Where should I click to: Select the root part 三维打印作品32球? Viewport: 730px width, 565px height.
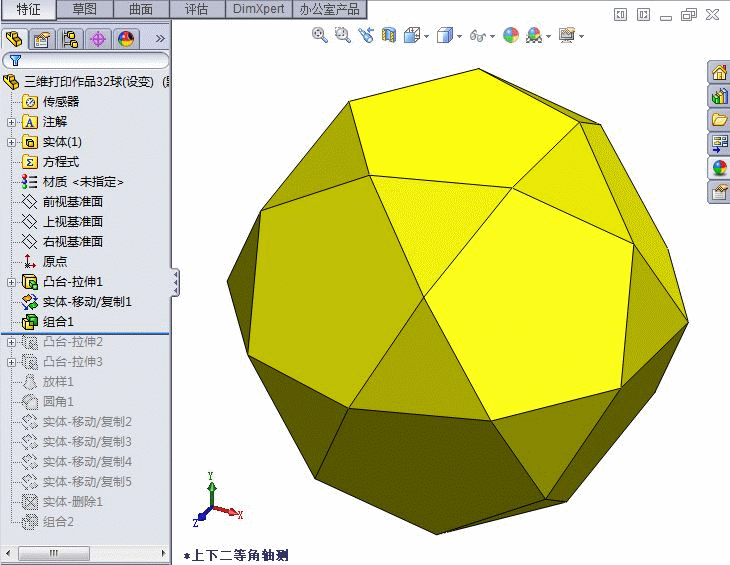[88, 82]
